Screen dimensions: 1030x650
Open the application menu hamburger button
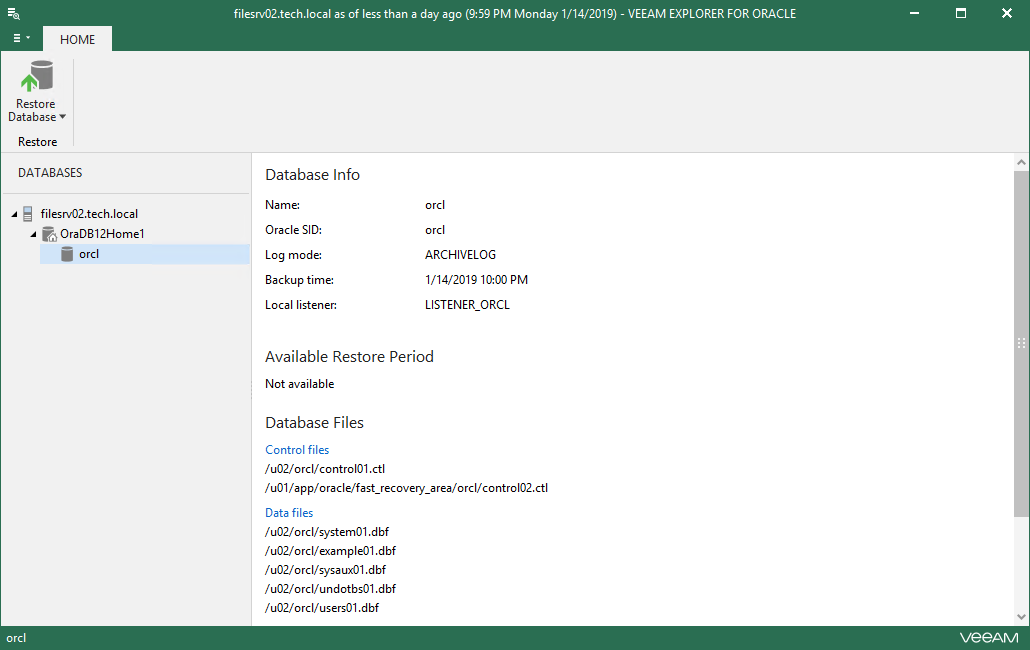coord(21,39)
